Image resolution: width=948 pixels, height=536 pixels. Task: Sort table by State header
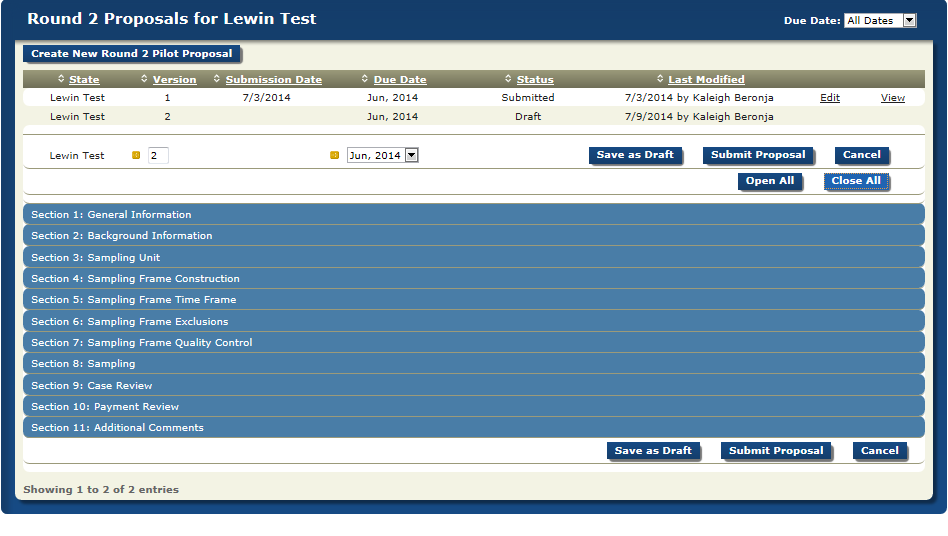[x=84, y=79]
